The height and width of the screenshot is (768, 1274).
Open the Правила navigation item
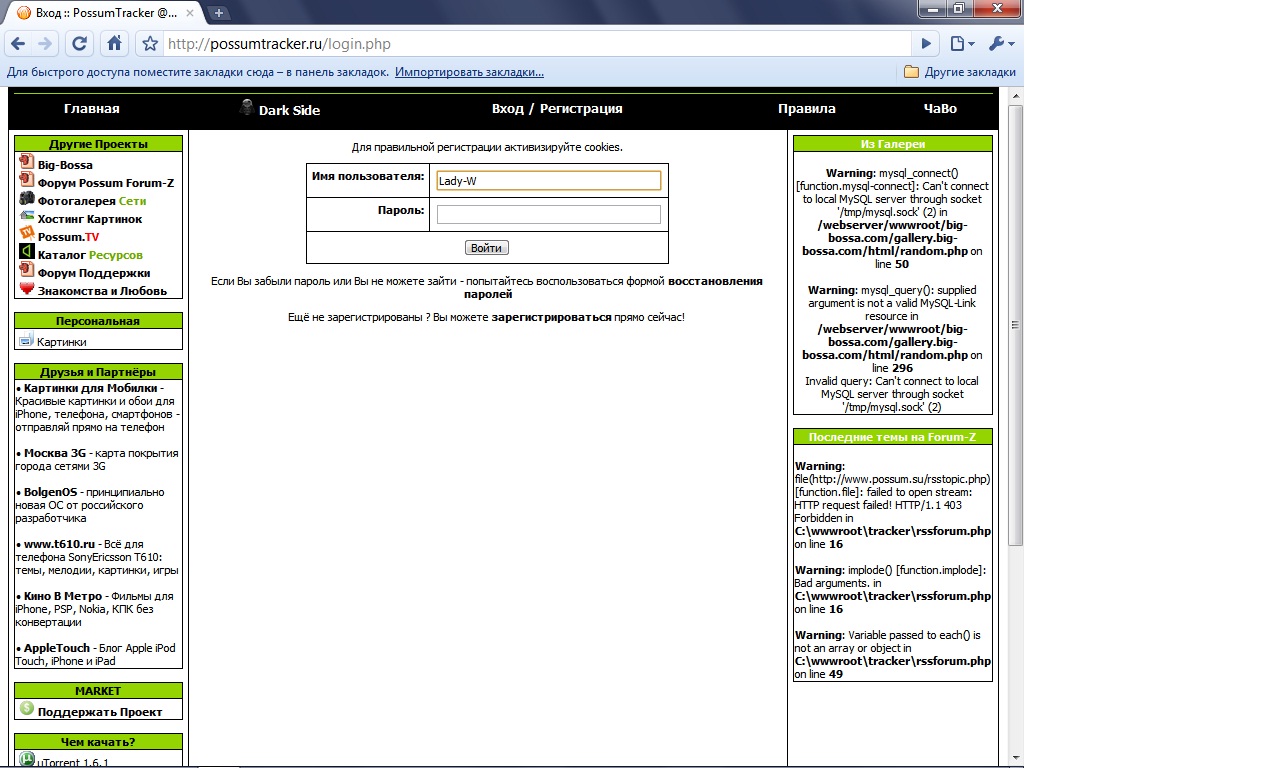point(807,109)
